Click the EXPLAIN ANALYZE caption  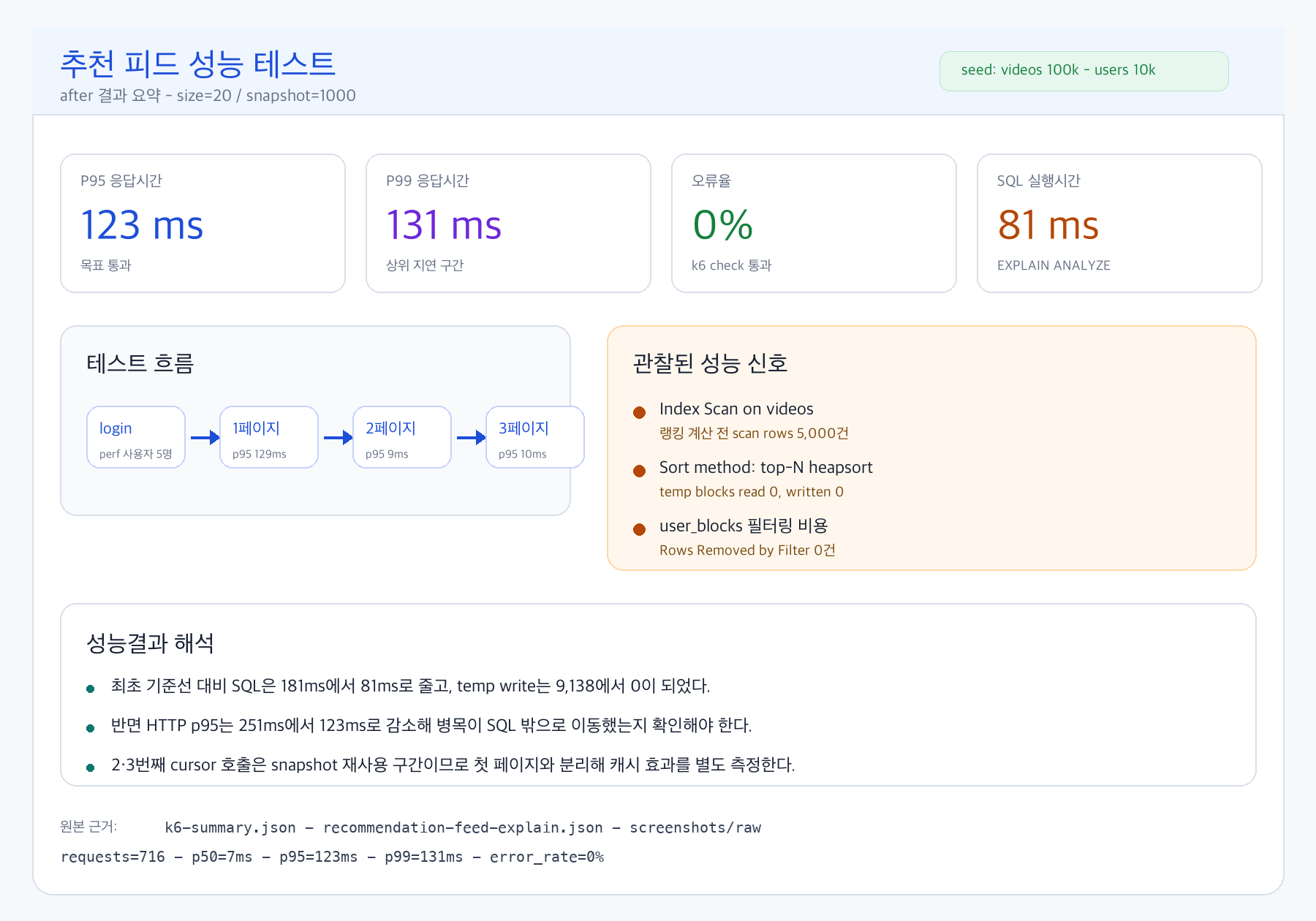(1054, 265)
